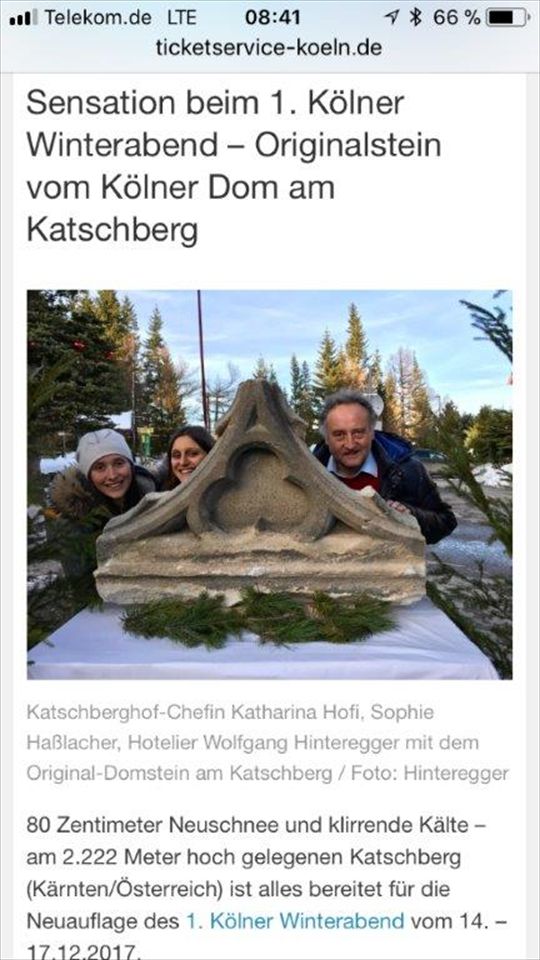
Task: Tap the date line 17.12.2017
Action: click(x=83, y=952)
